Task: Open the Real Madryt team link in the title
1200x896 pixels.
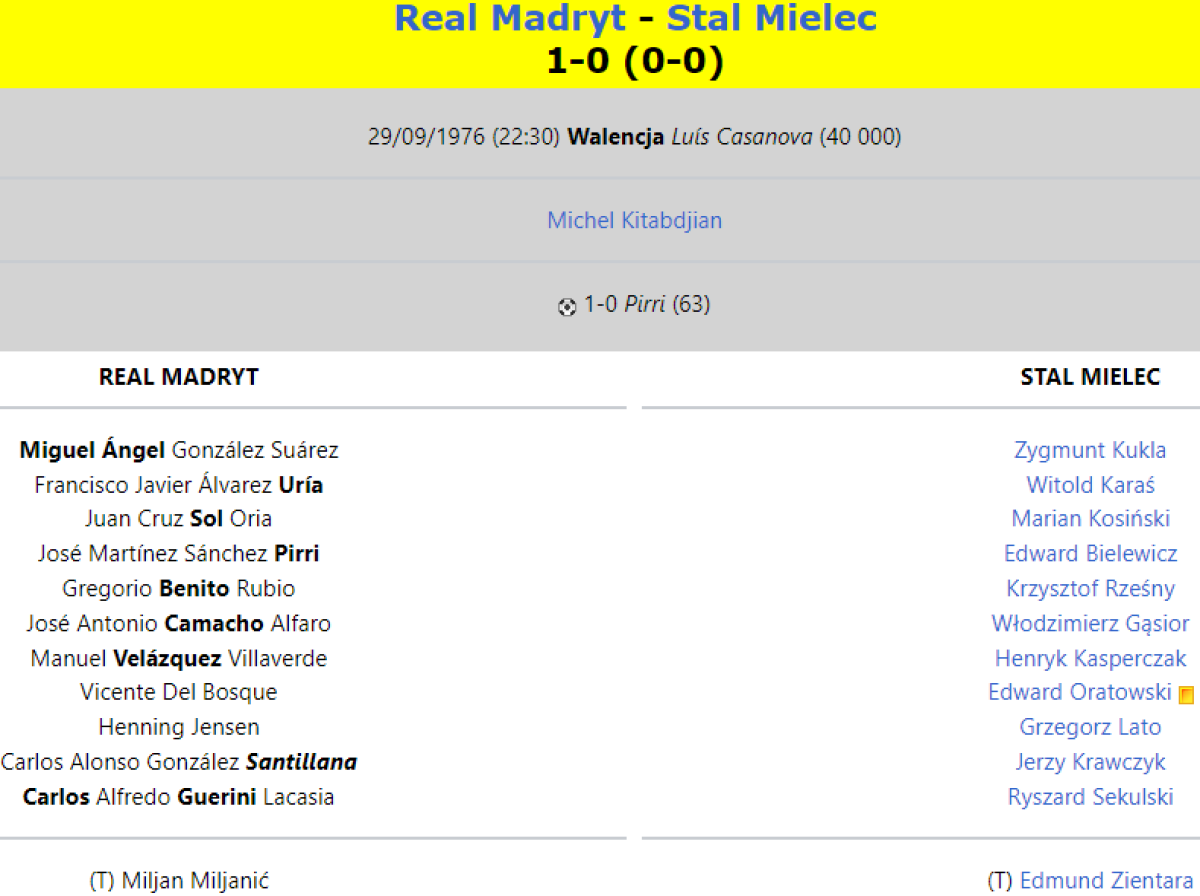Action: tap(510, 18)
